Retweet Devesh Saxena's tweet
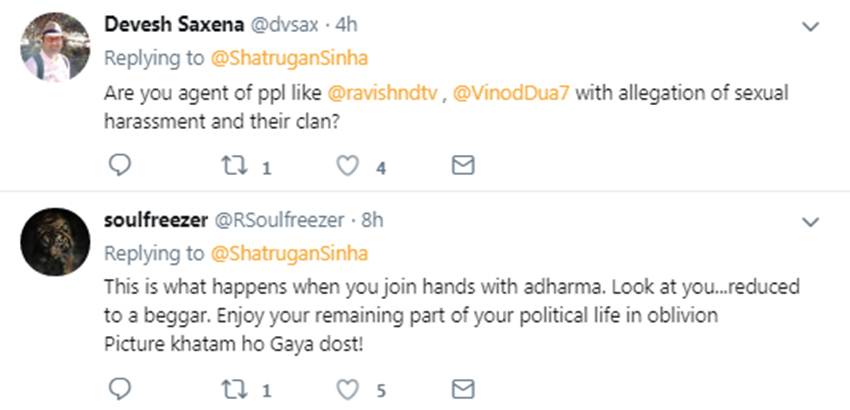Screen dimensions: 850x410 (234, 166)
